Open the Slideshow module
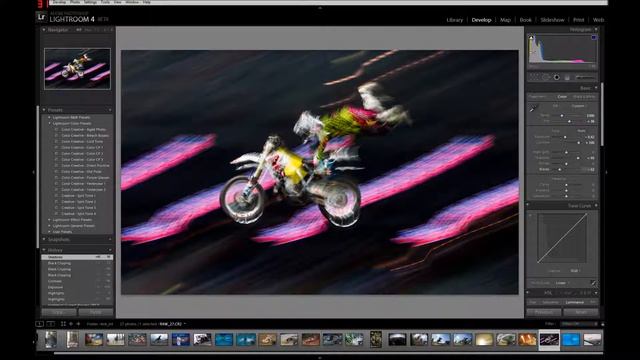 tap(552, 20)
